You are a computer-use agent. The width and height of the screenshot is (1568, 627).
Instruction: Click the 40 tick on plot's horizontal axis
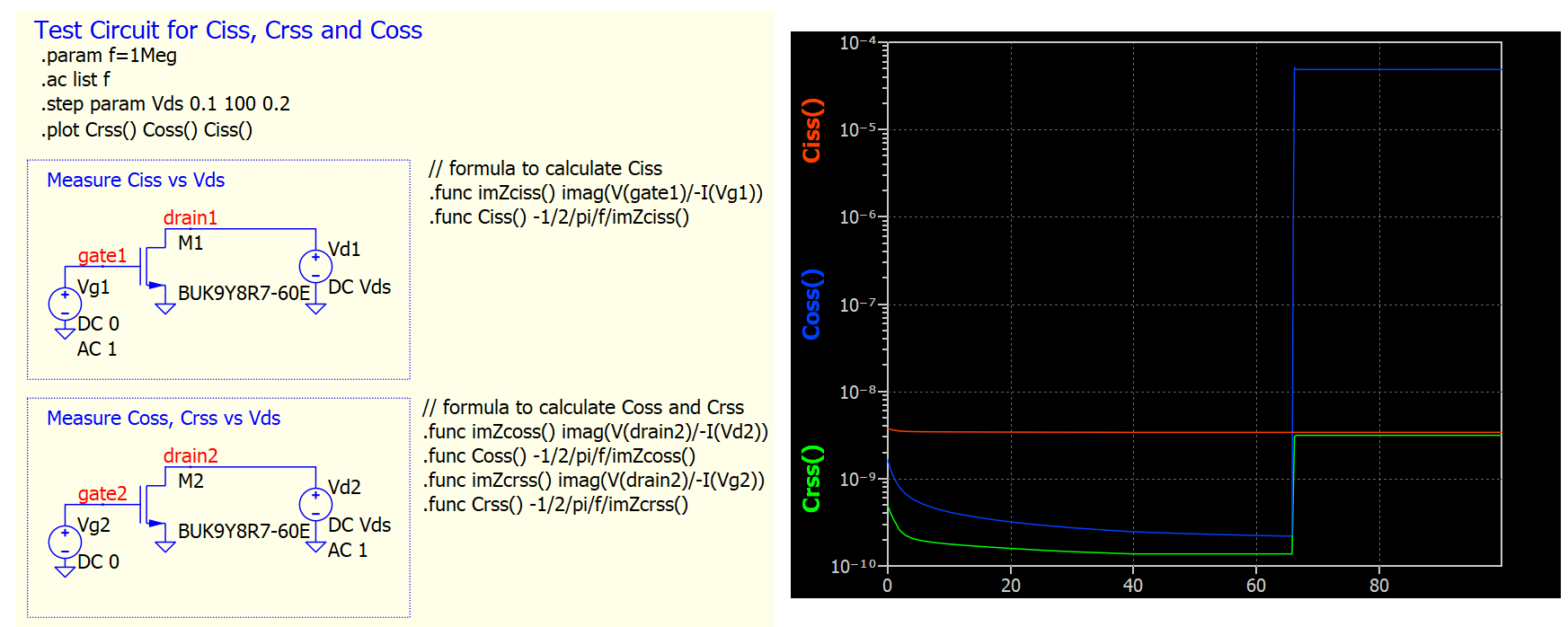[1132, 586]
